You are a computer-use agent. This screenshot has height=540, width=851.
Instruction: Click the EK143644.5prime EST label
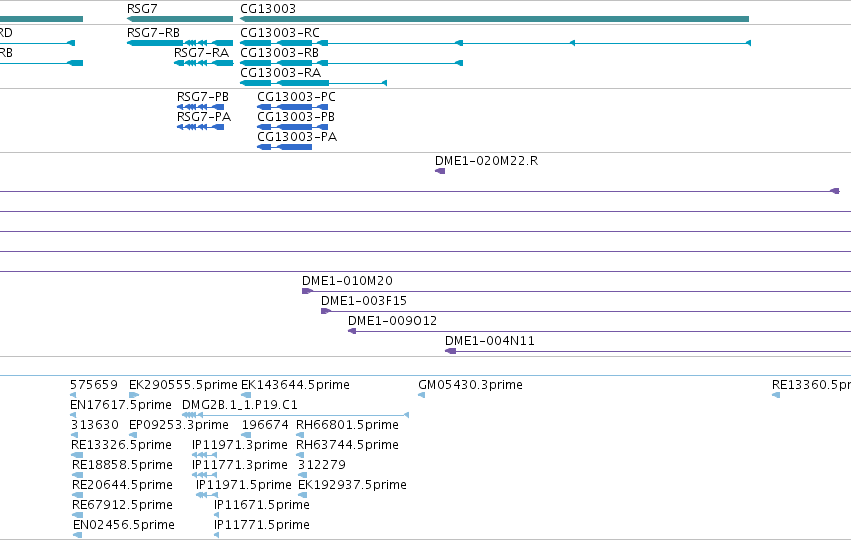click(x=295, y=385)
